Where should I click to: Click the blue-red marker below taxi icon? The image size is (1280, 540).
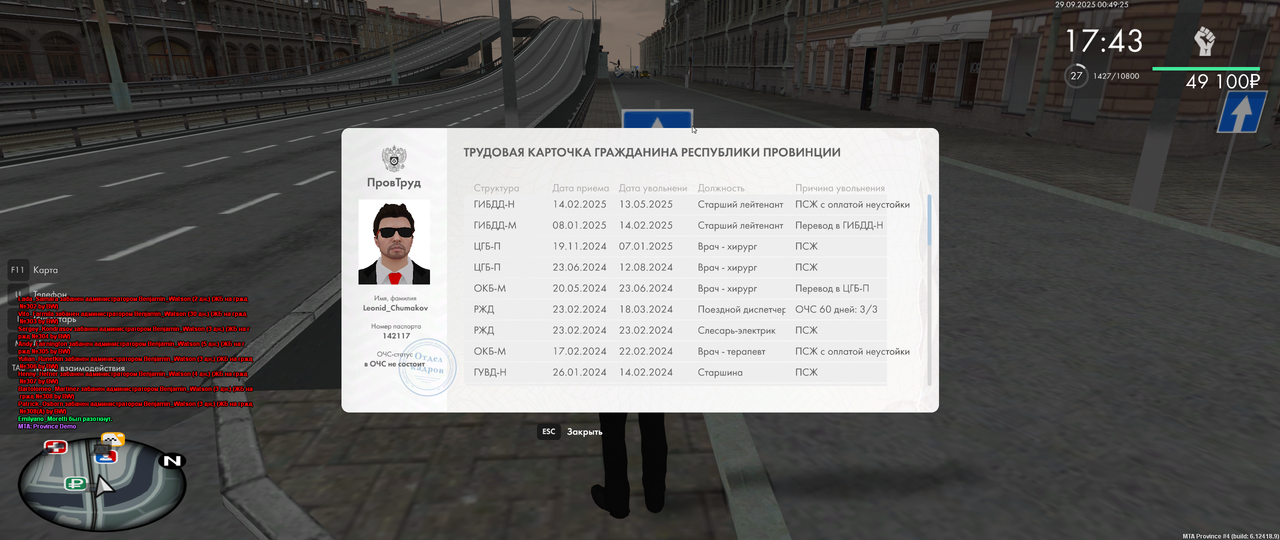(x=105, y=457)
